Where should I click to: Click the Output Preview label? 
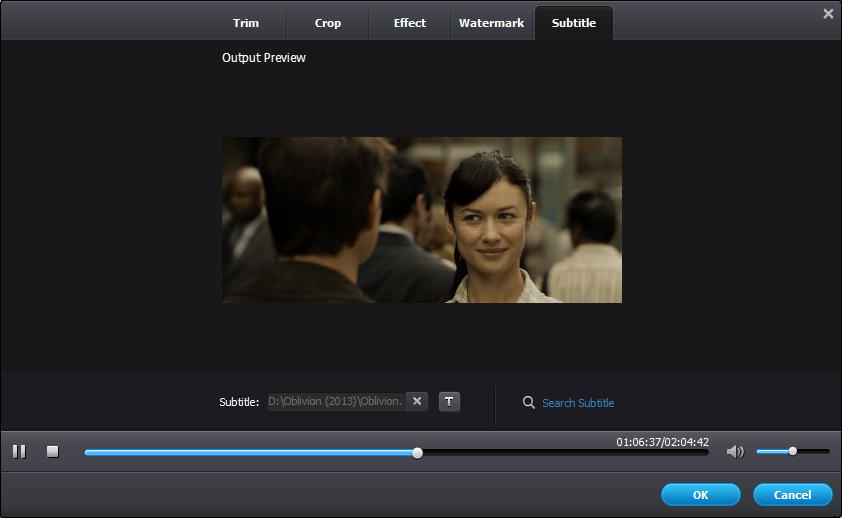(x=264, y=58)
